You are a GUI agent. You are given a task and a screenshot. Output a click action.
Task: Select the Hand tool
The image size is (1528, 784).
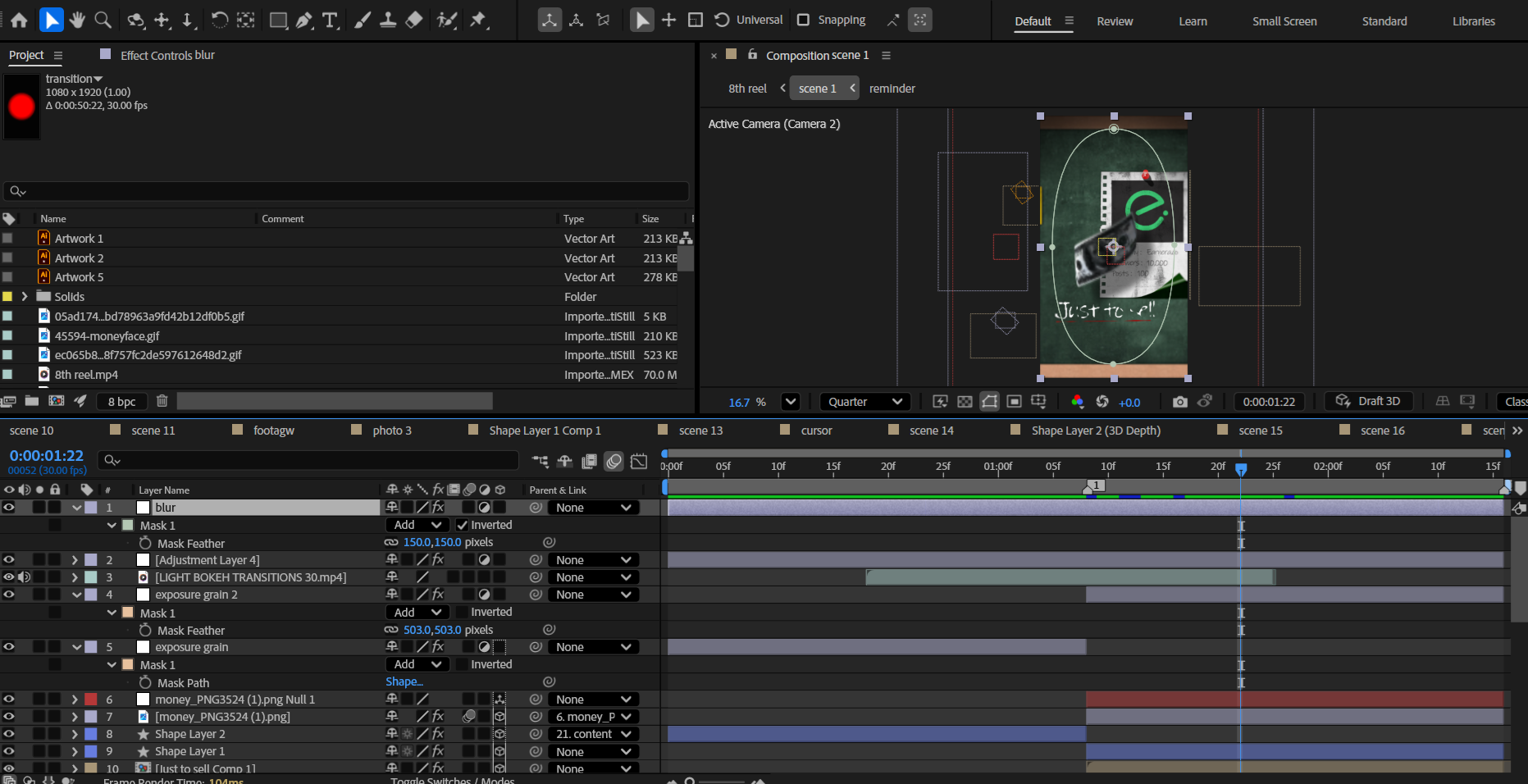pos(77,20)
